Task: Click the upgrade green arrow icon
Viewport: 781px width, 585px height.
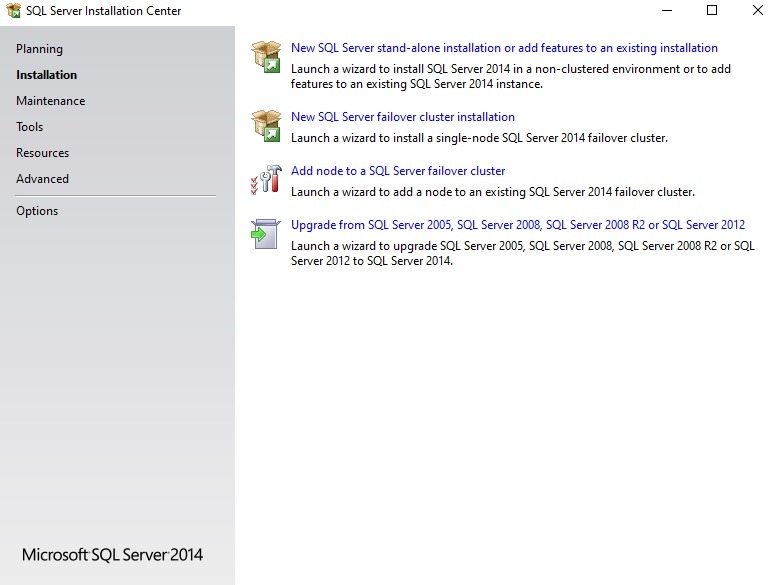Action: (264, 235)
